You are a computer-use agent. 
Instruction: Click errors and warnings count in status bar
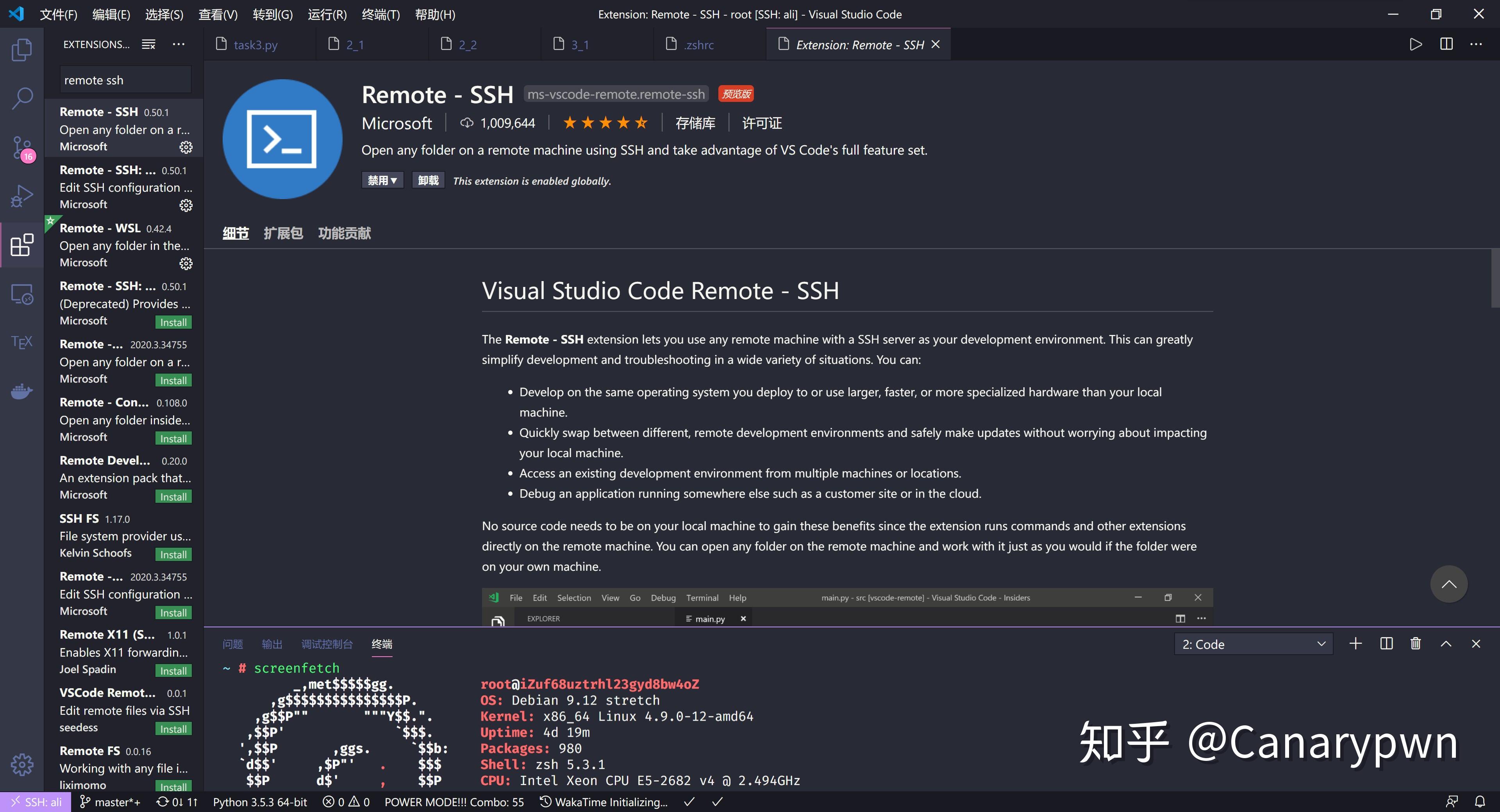coord(346,802)
